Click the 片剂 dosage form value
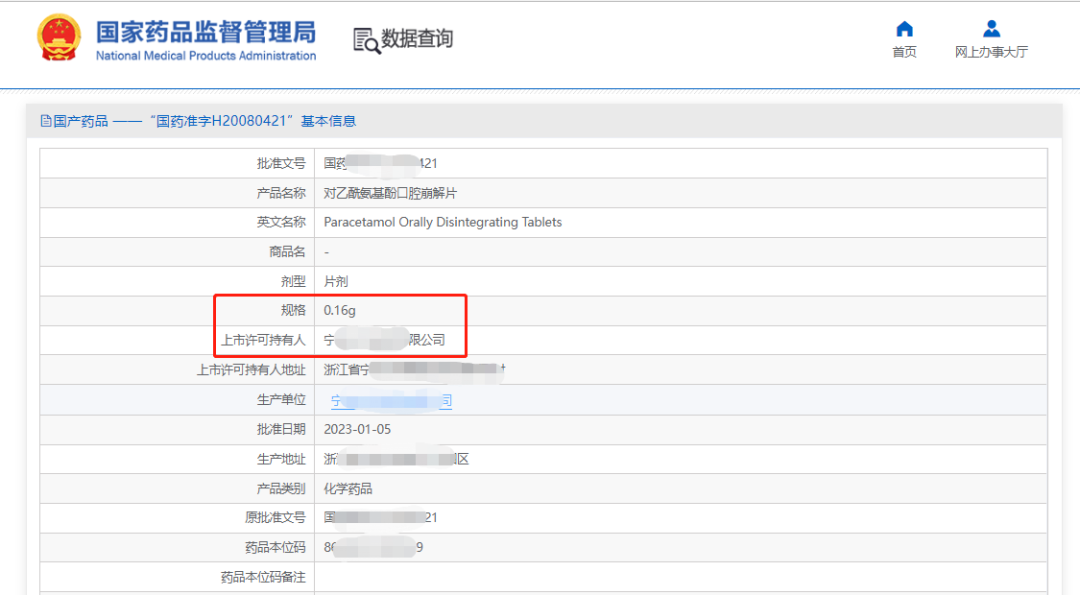 point(336,282)
